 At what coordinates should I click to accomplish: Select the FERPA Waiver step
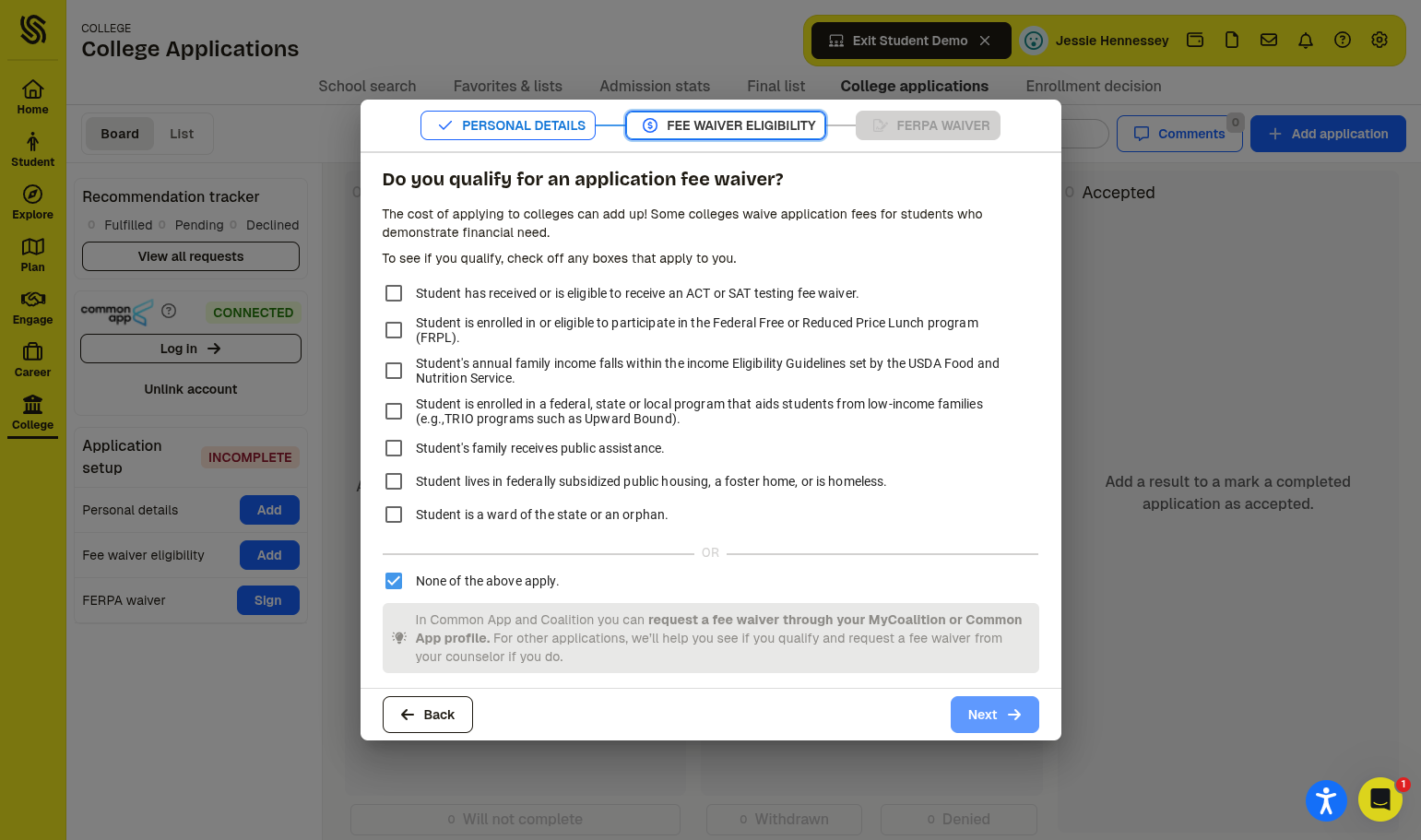pyautogui.click(x=928, y=125)
